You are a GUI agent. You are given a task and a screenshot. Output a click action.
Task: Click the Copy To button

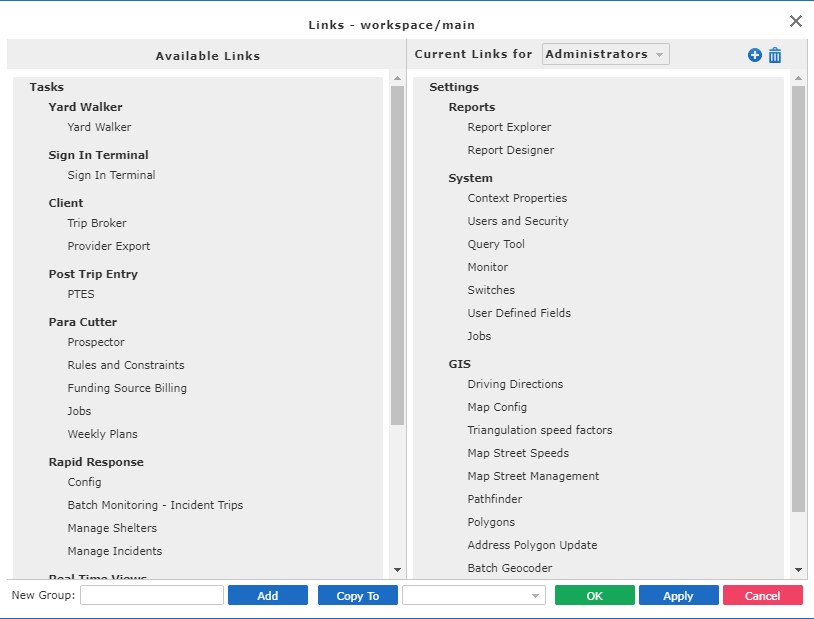point(357,595)
